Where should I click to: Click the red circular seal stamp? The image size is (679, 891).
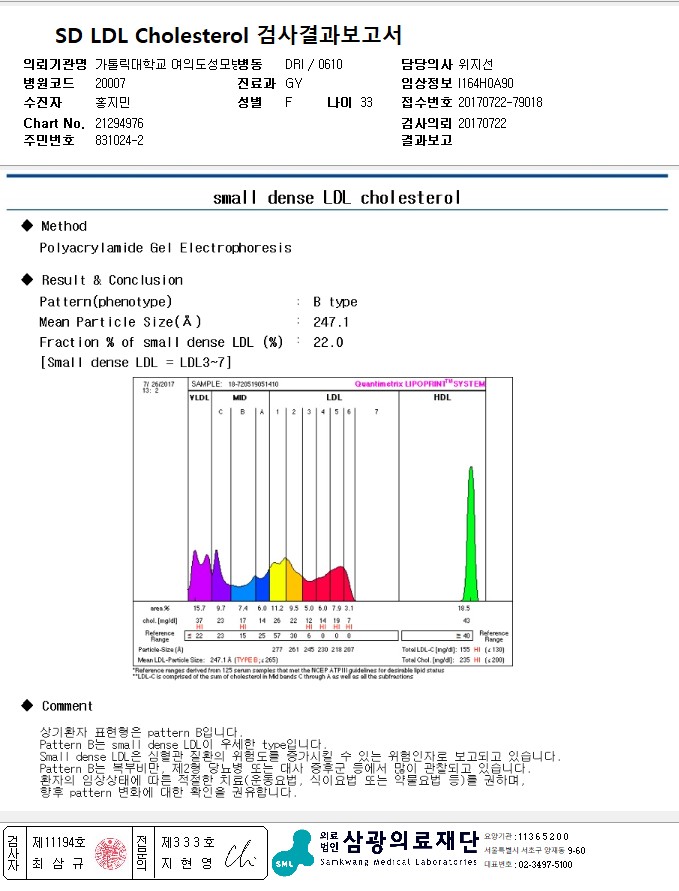(x=110, y=853)
